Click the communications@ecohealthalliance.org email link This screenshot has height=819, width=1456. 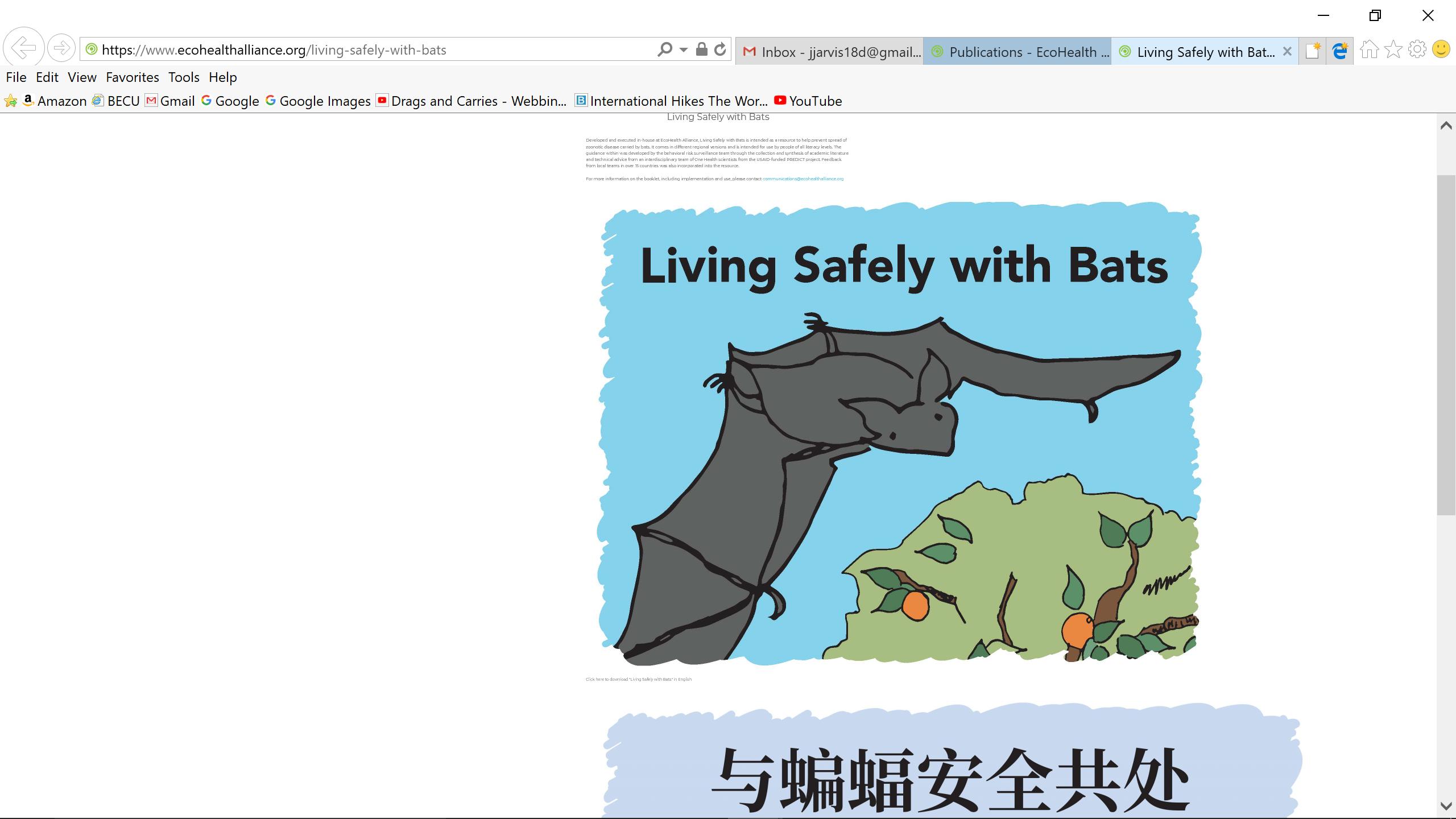(x=803, y=179)
